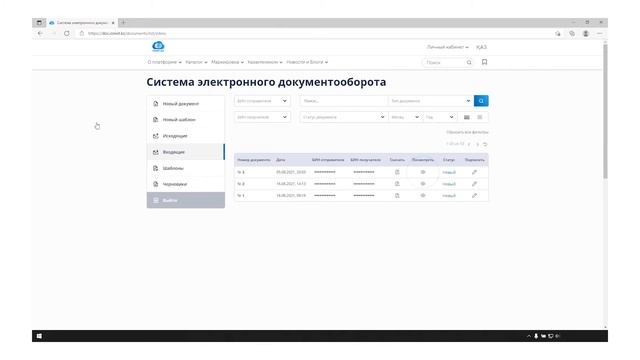Open Входящие in the sidebar

pos(186,152)
